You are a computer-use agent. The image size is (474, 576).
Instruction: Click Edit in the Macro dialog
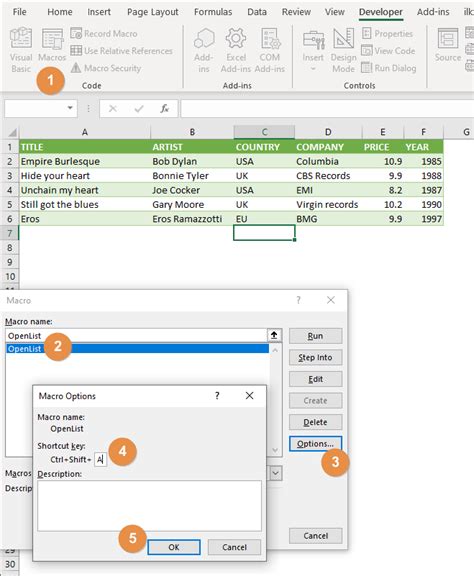click(x=315, y=379)
